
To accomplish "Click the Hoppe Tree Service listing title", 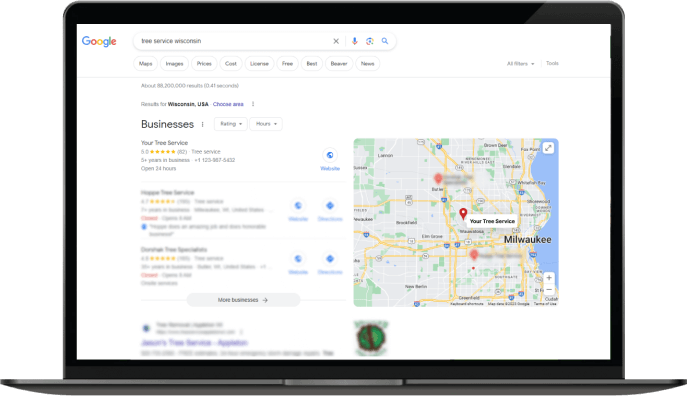I will point(167,193).
